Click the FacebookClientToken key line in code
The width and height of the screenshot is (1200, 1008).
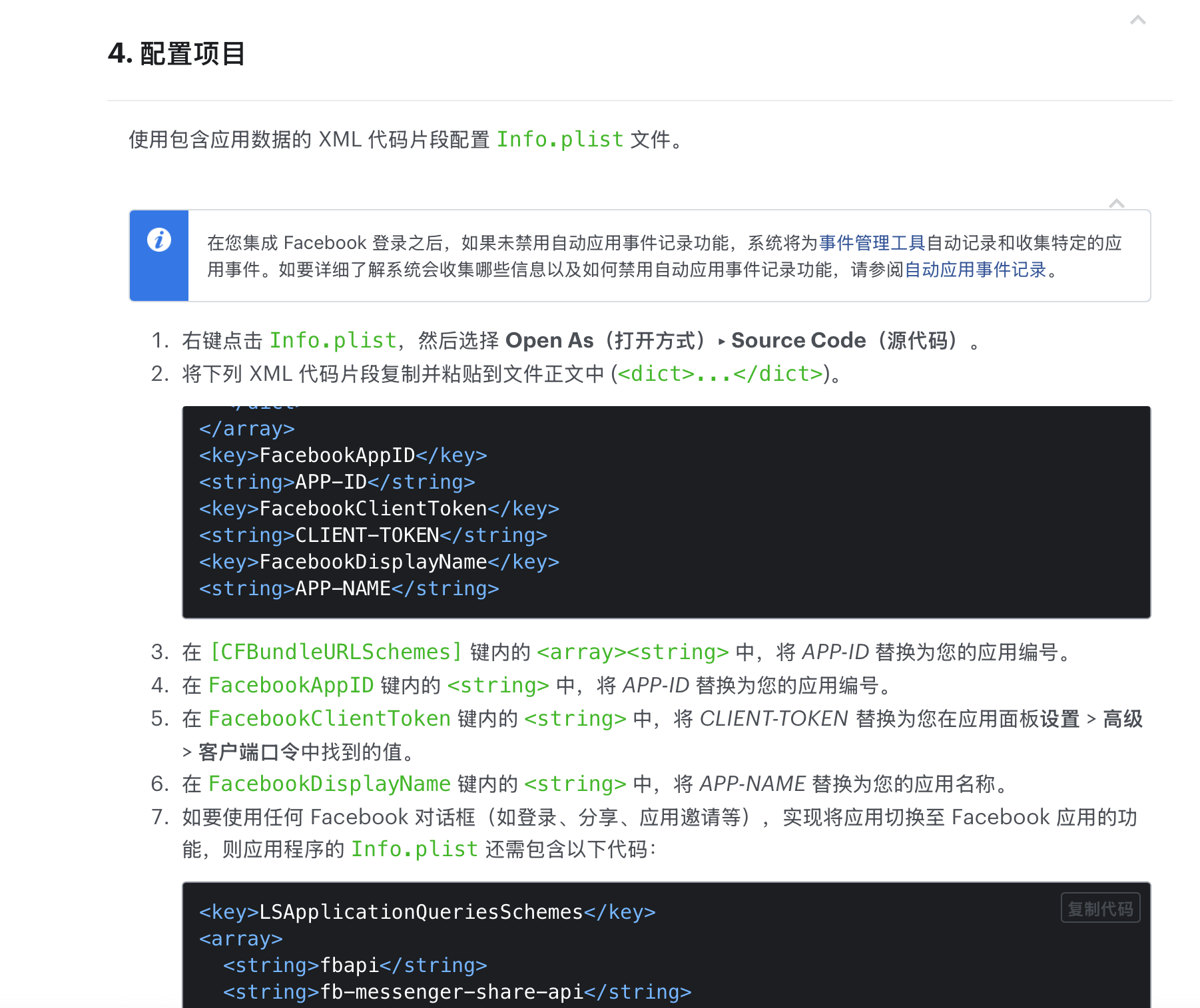point(379,509)
